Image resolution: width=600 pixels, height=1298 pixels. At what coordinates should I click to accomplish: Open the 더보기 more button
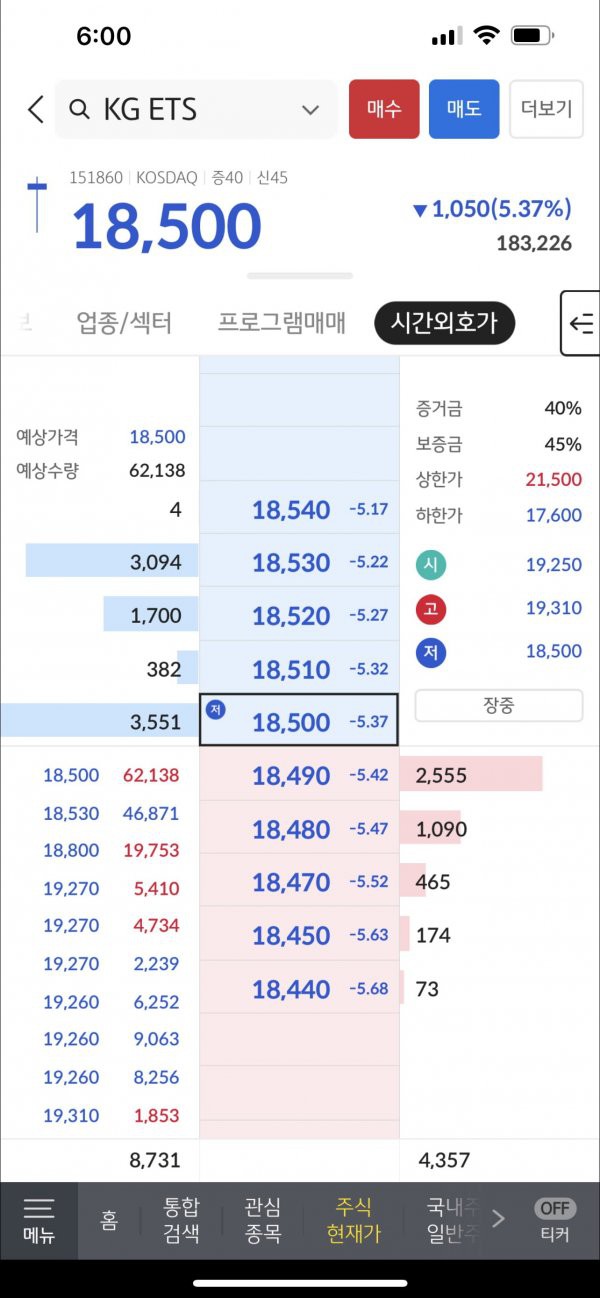click(x=547, y=109)
